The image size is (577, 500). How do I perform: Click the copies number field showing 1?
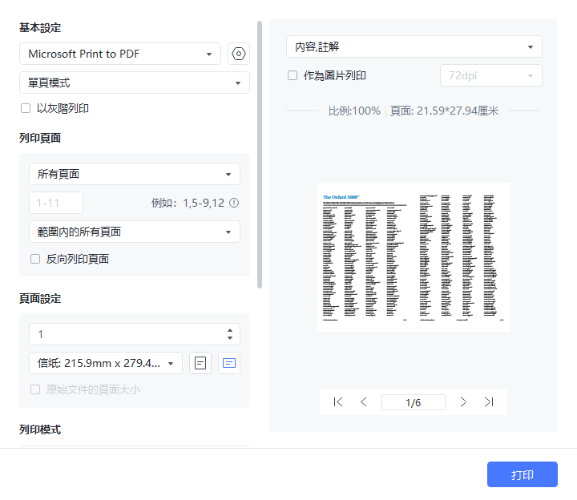click(x=135, y=334)
